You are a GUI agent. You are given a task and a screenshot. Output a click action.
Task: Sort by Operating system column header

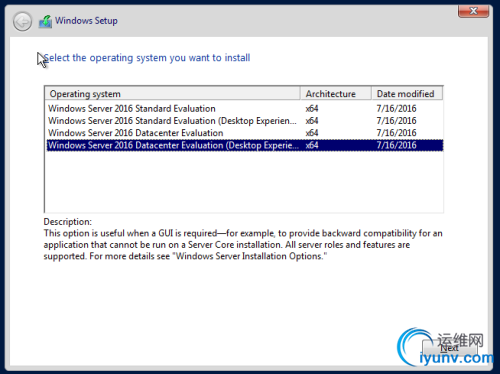173,94
